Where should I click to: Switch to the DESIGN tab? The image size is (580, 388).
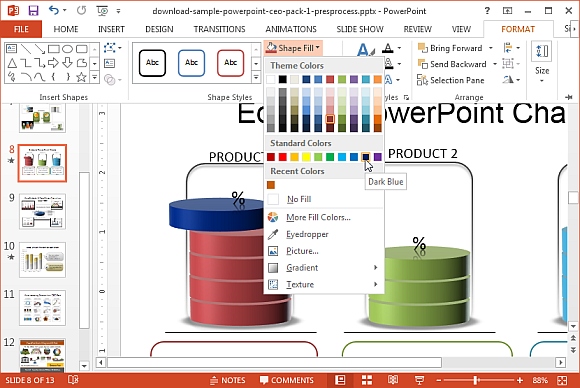[x=159, y=29]
